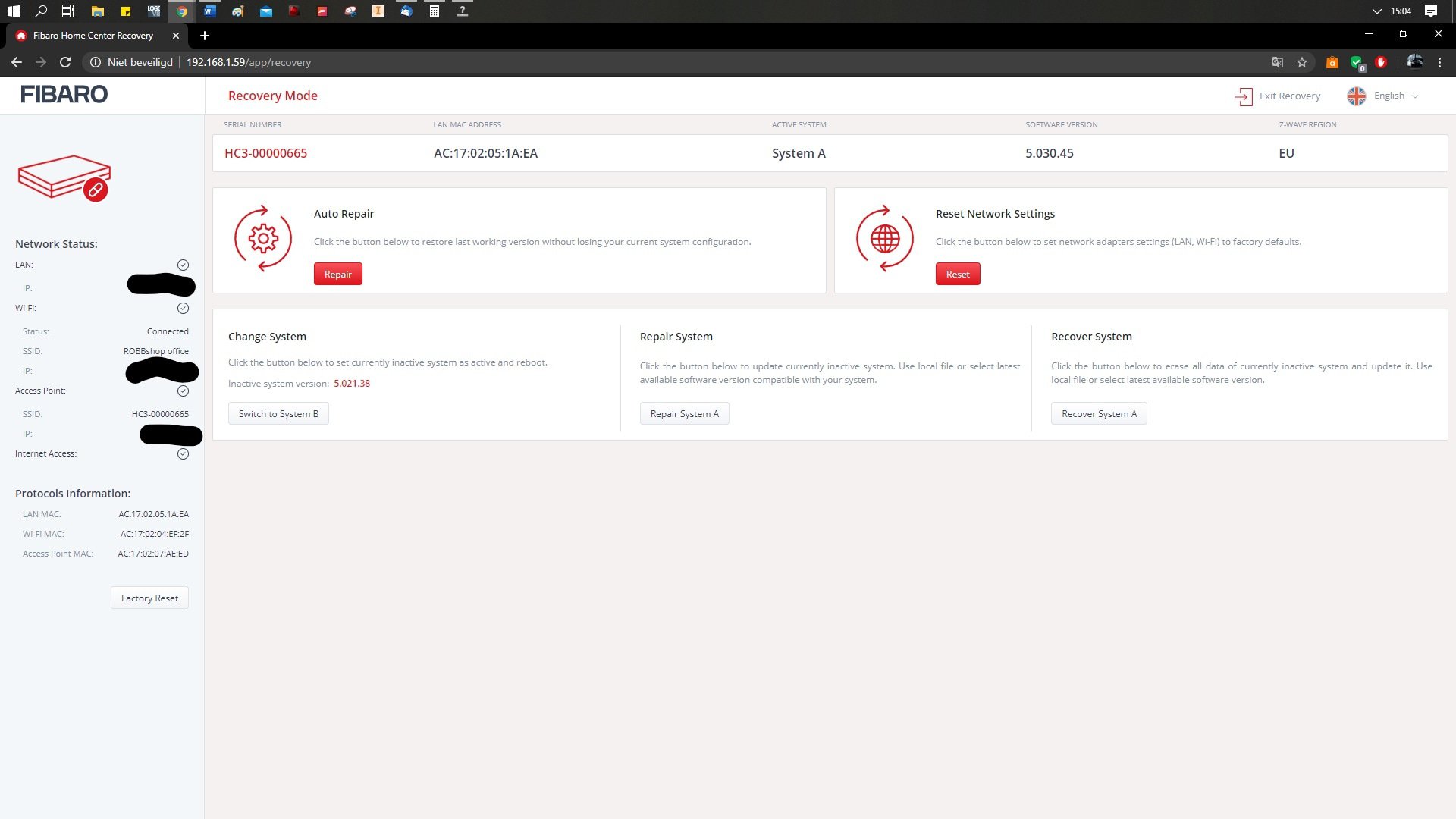Viewport: 1456px width, 819px height.
Task: Click Recover System A button
Action: click(1099, 413)
